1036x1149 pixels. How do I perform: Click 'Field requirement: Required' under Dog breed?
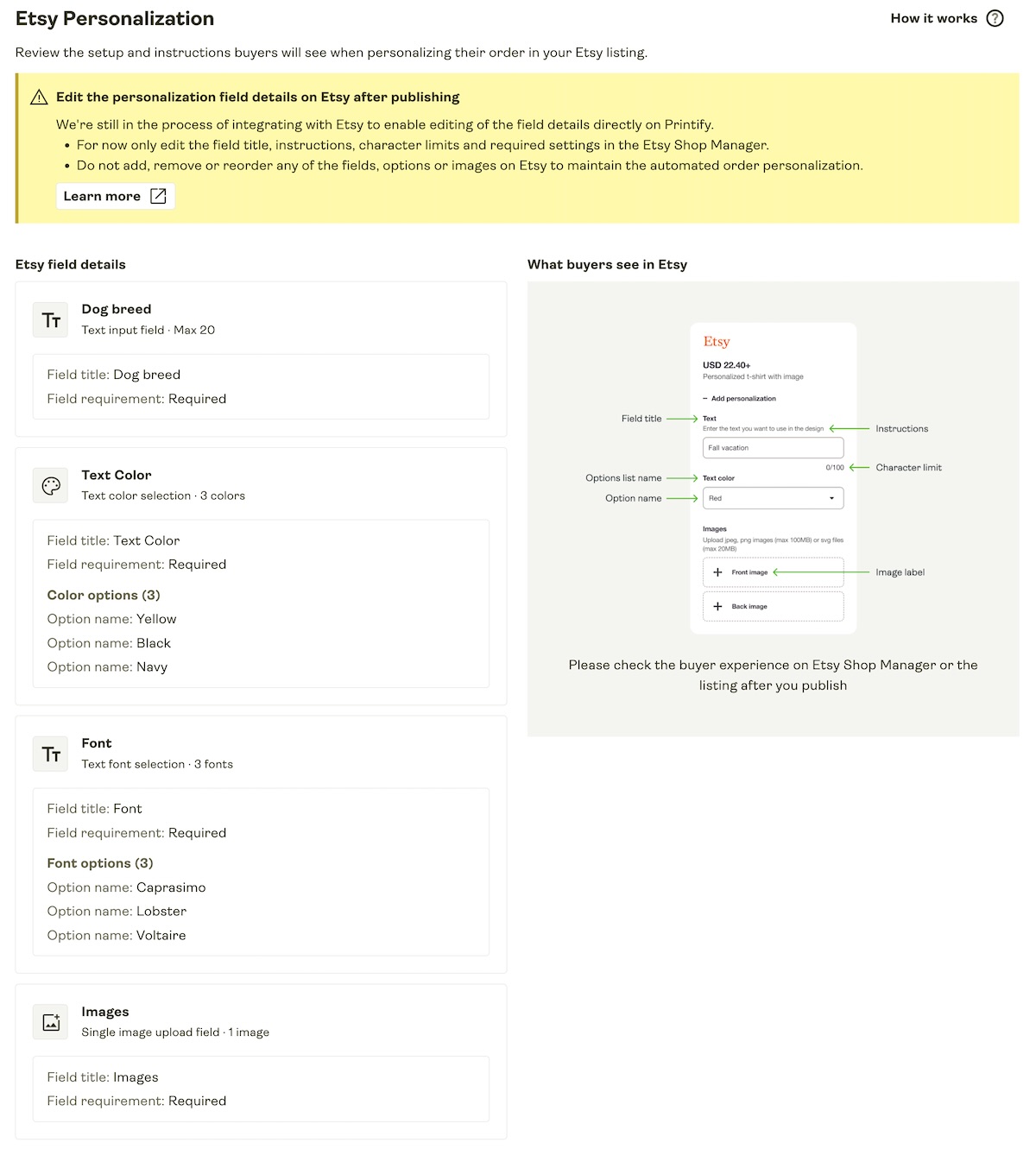point(136,399)
